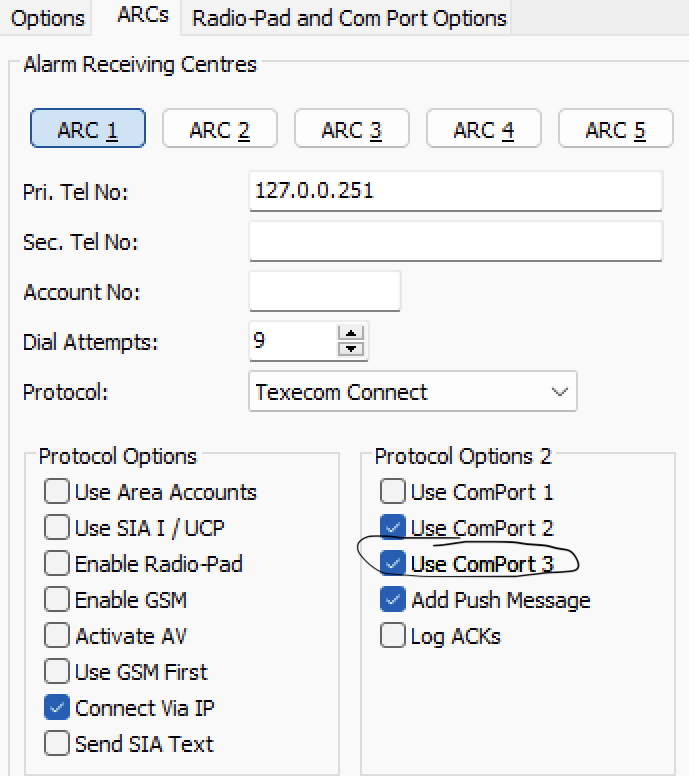
Task: Open the Protocol dropdown
Action: pos(412,392)
